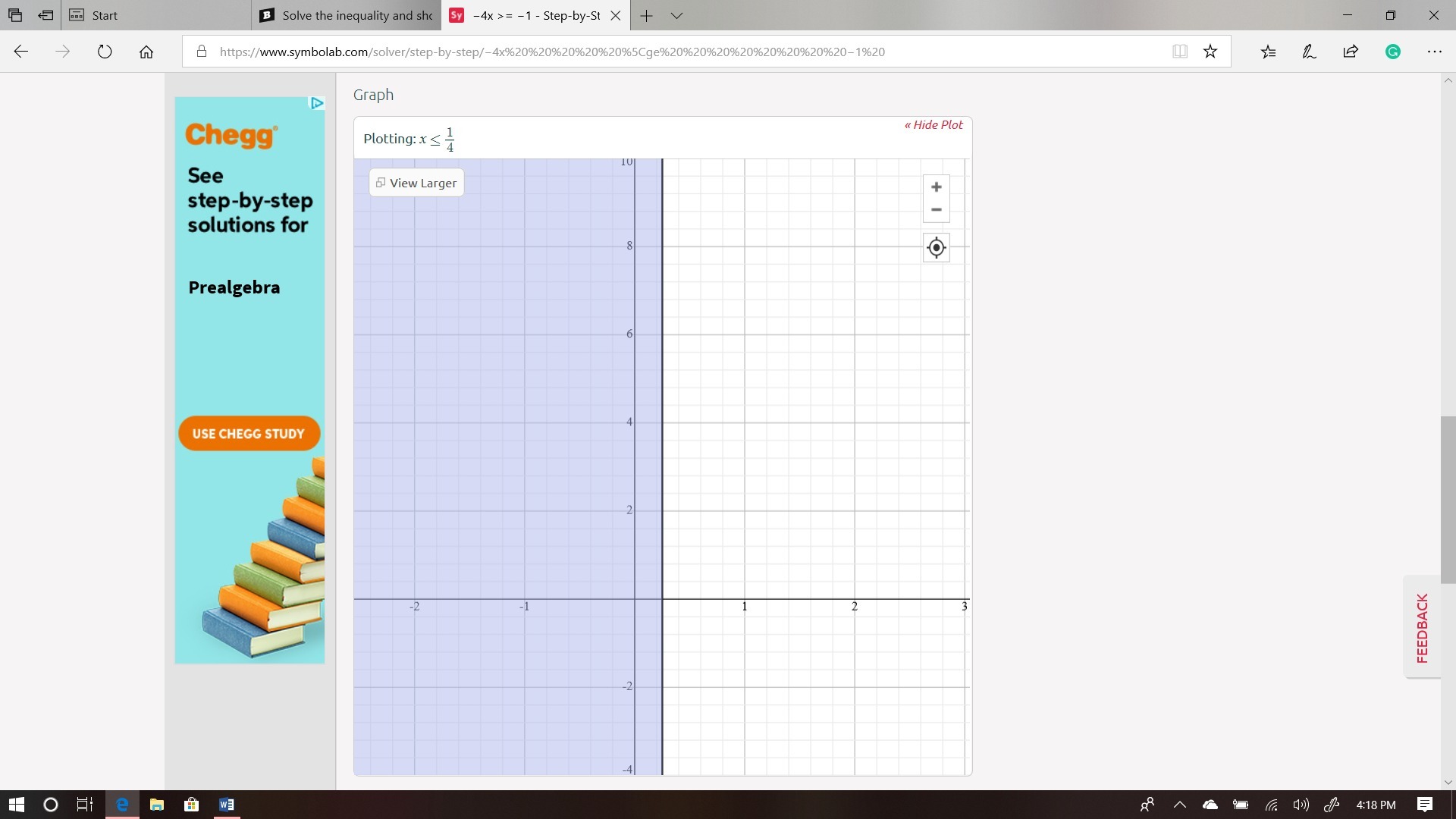Open browser Settings and more menu
This screenshot has width=1456, height=819.
tap(1434, 52)
